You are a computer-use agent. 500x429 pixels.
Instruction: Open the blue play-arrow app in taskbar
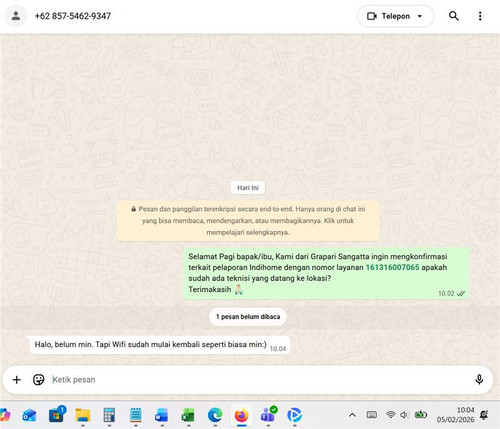[x=295, y=415]
